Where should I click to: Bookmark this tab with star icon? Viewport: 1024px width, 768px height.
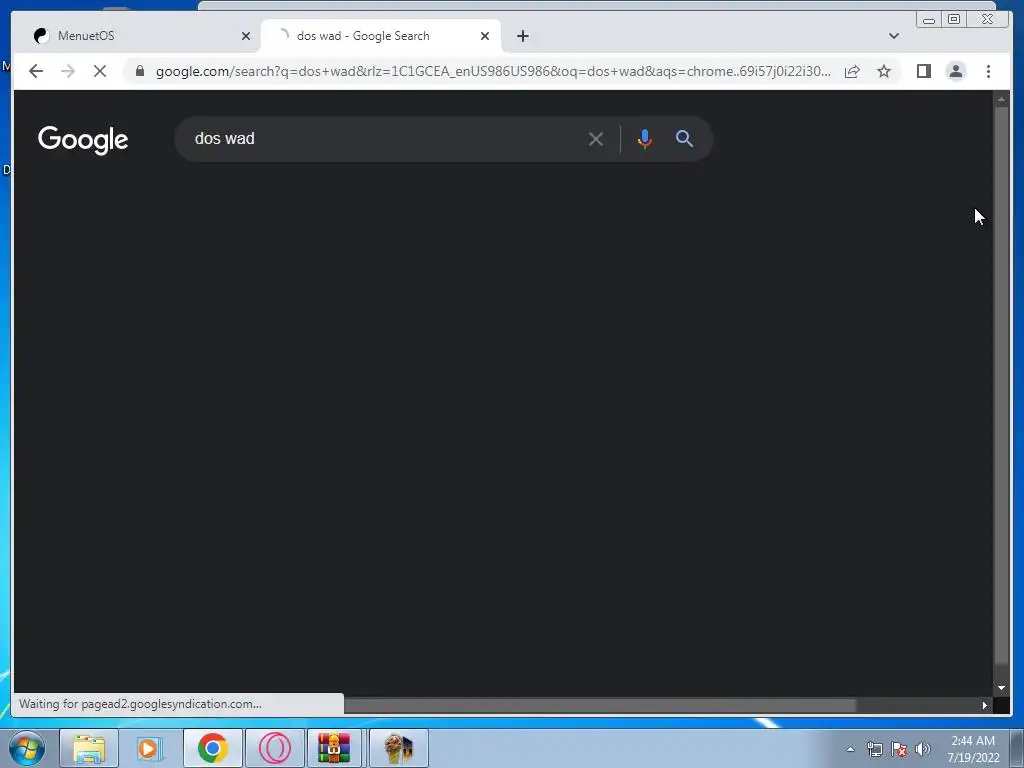[884, 71]
